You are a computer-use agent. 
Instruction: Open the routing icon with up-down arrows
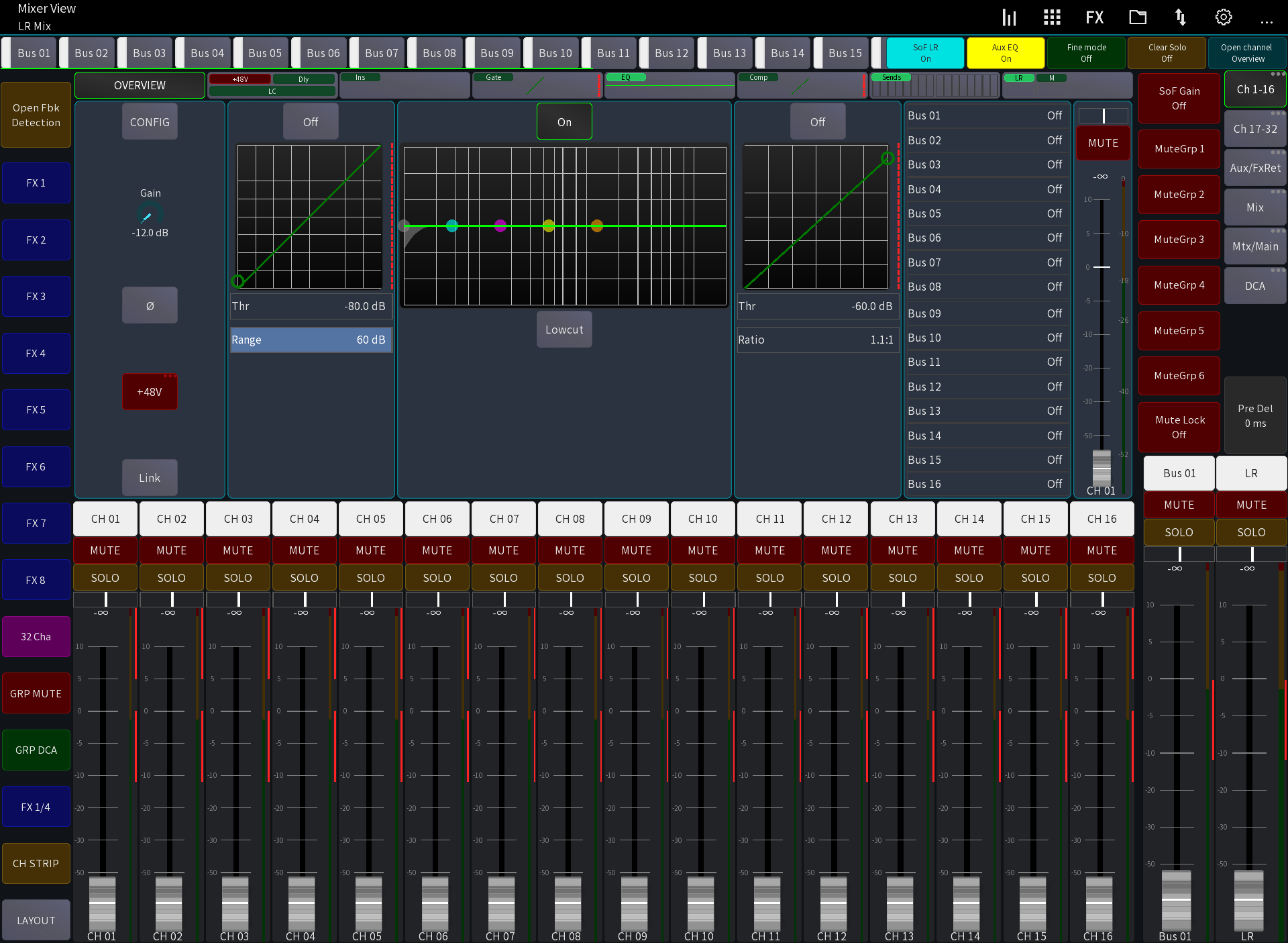1181,17
